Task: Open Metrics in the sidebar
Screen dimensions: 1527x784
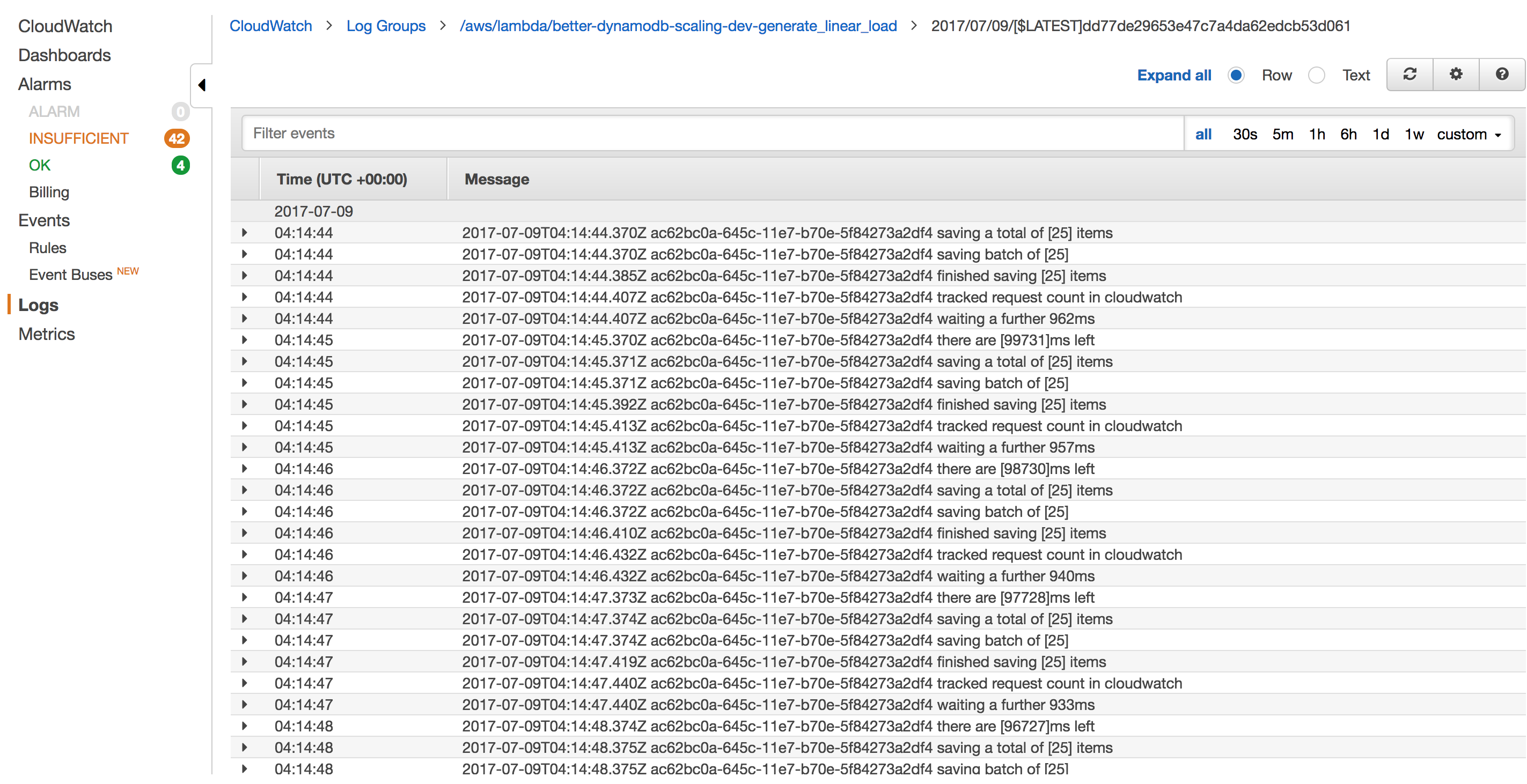Action: tap(46, 334)
